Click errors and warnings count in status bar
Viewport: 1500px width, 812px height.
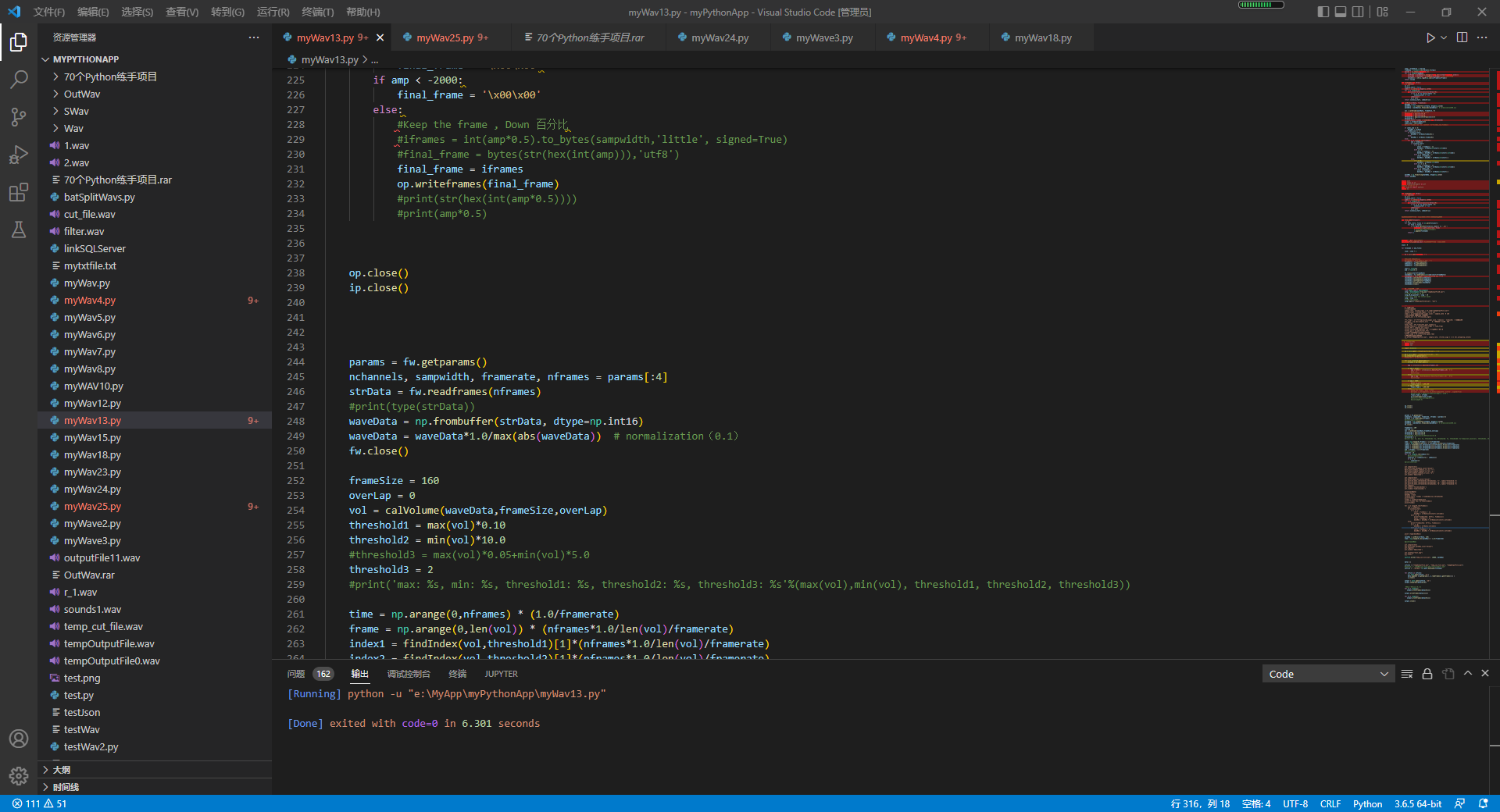[x=39, y=803]
